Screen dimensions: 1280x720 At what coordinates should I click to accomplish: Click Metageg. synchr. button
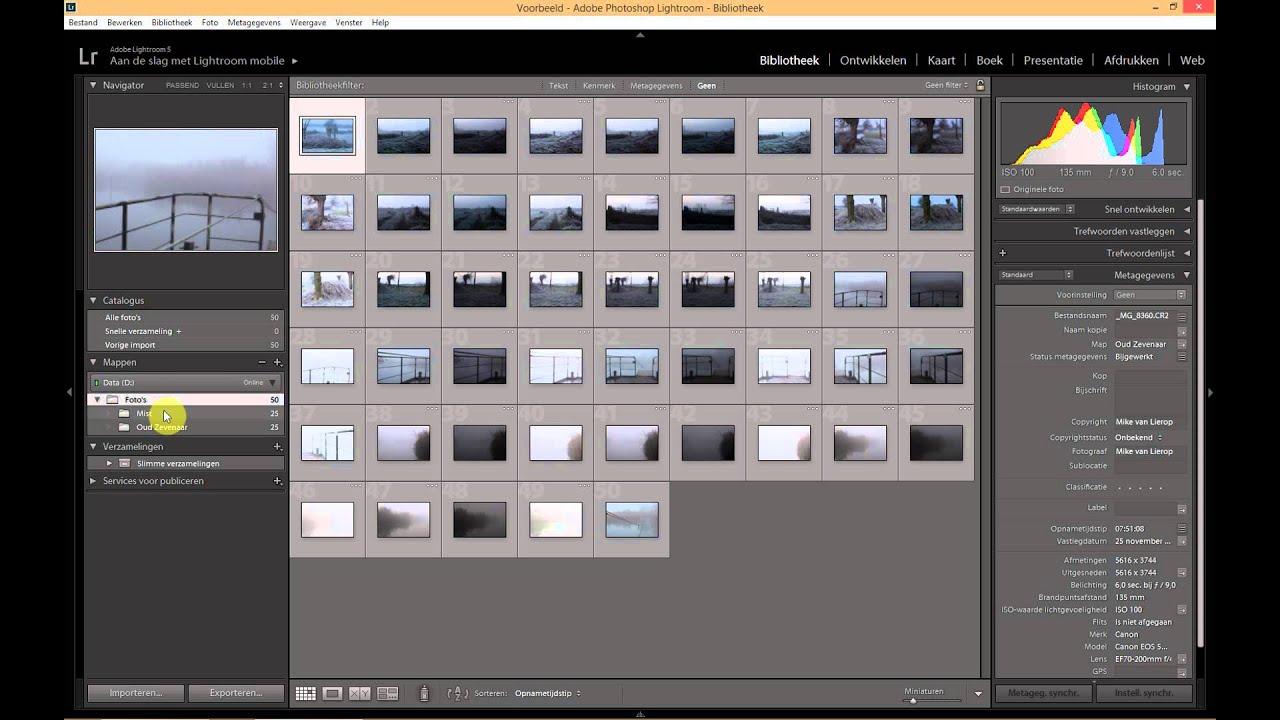(1043, 693)
